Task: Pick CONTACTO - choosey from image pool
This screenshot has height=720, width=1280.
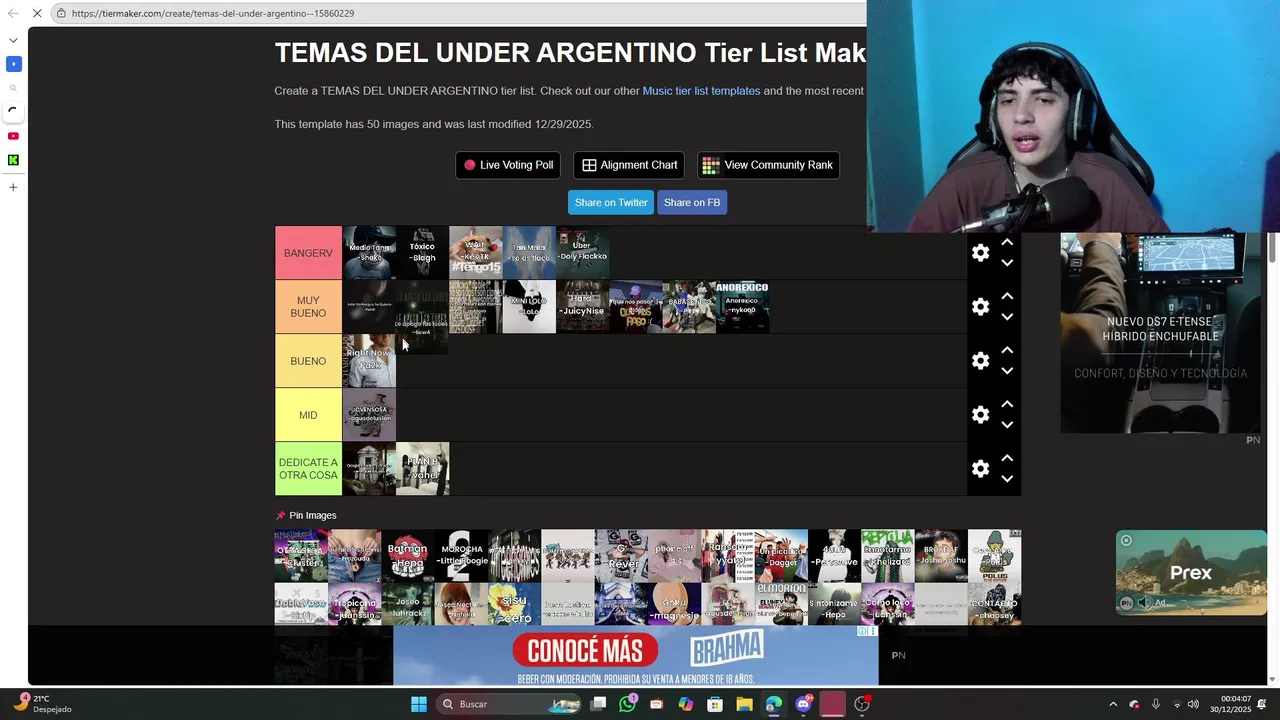Action: click(x=994, y=605)
